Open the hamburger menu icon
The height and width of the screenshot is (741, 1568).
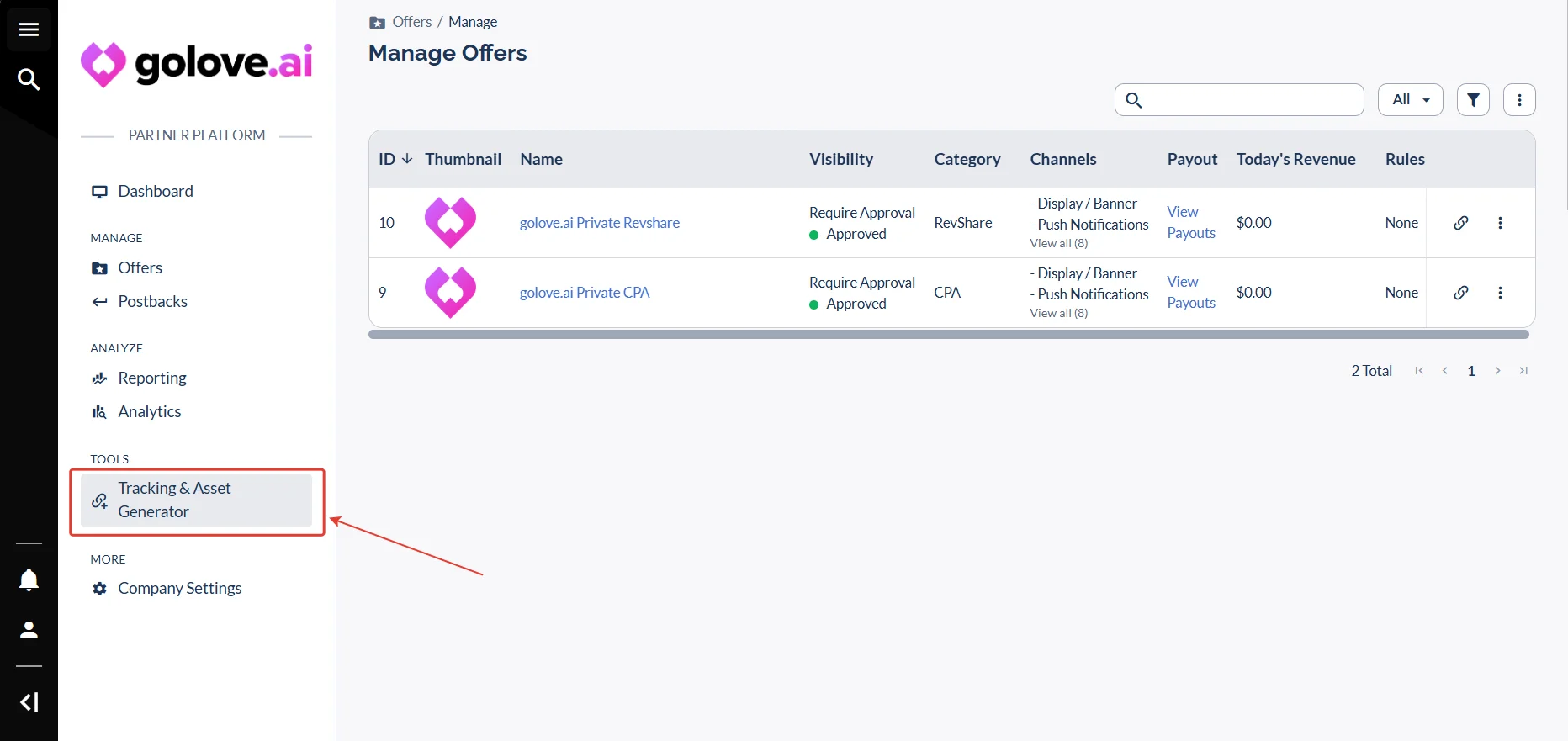pos(29,29)
